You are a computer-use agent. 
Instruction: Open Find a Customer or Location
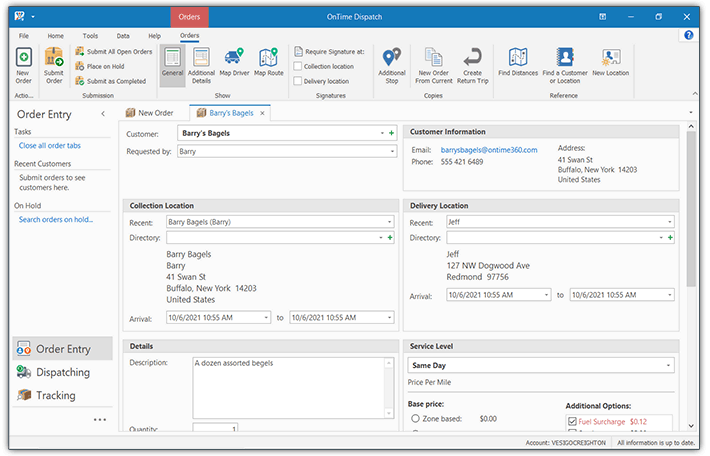tap(565, 65)
